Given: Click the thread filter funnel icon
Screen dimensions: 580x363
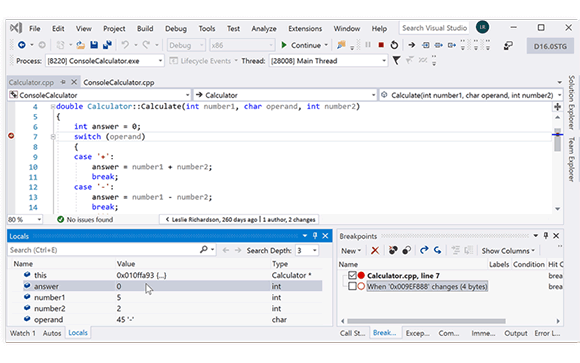Looking at the screenshot, I should [x=396, y=60].
